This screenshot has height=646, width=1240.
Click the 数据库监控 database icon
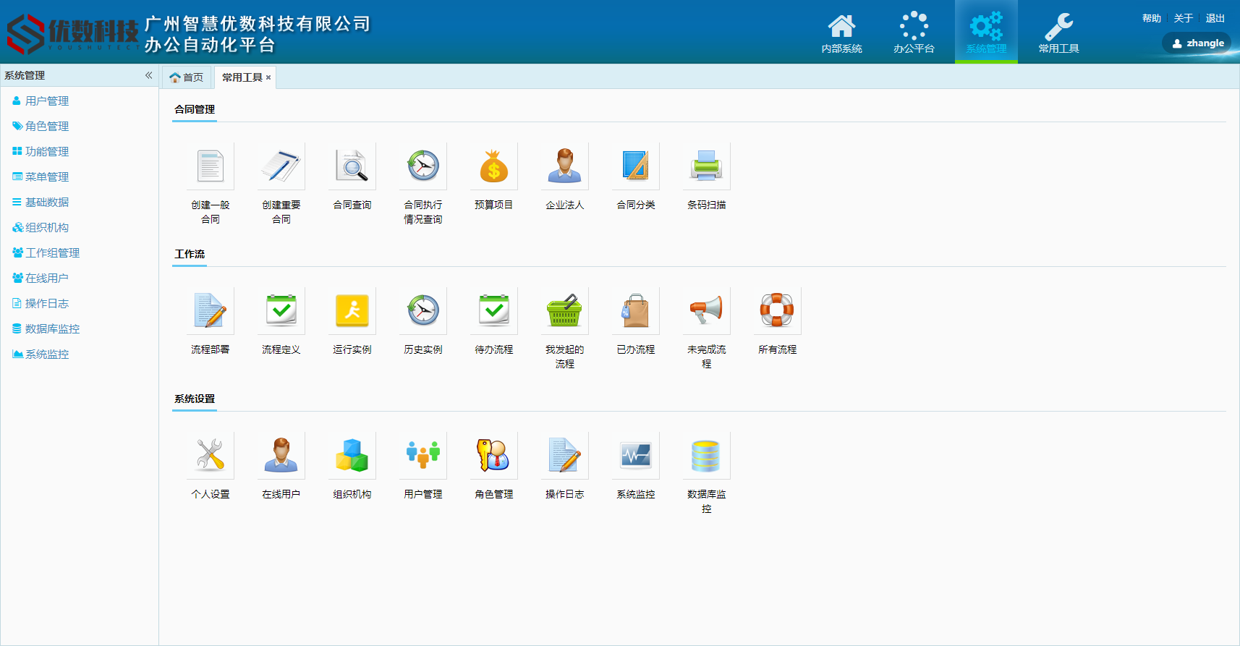pos(706,456)
